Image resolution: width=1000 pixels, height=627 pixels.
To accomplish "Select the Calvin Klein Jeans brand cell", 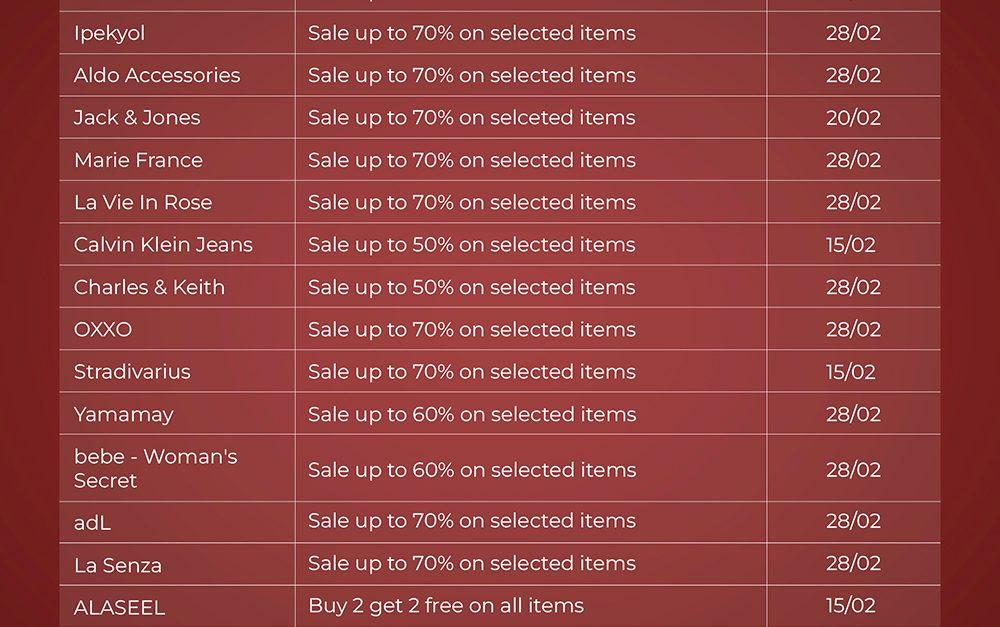I will [x=163, y=245].
